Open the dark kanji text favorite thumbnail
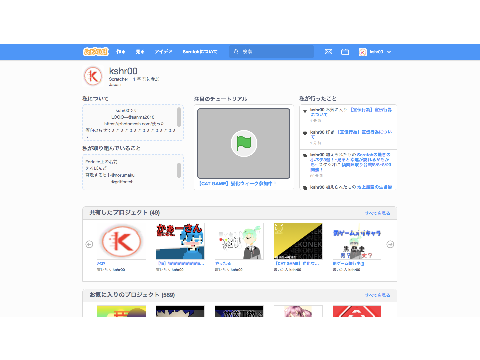Viewport: 480px width, 360px height. pos(239,311)
